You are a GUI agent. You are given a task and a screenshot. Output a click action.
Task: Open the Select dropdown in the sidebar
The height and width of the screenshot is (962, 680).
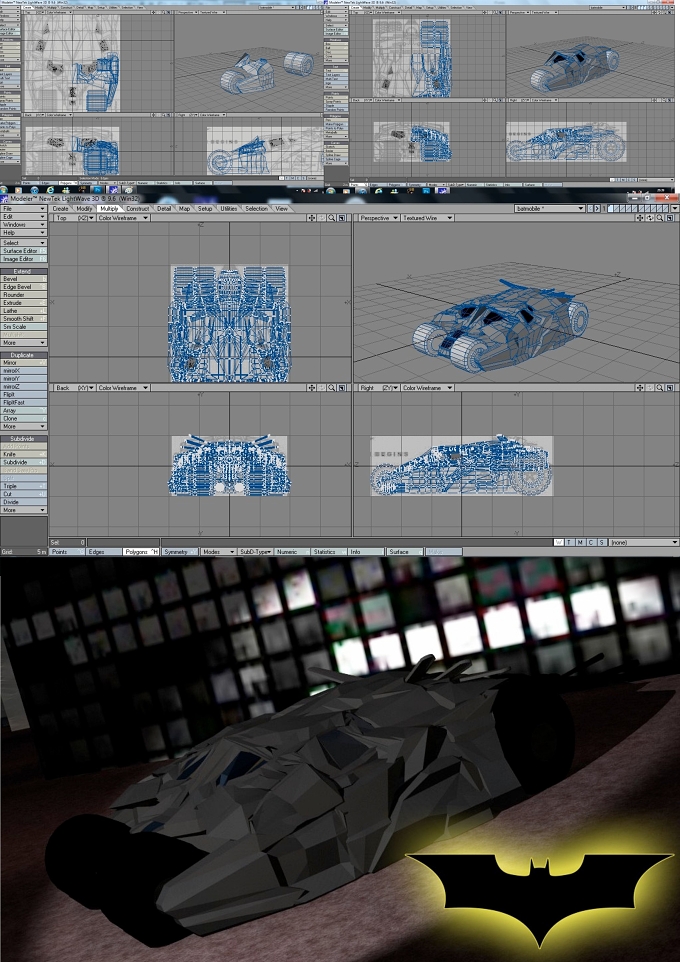coord(23,243)
